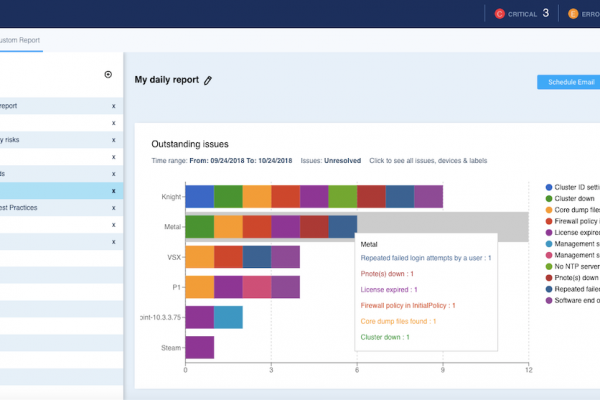Click the date range 'From: 09/24/2018 To: 10/24/2018'

[x=241, y=161]
